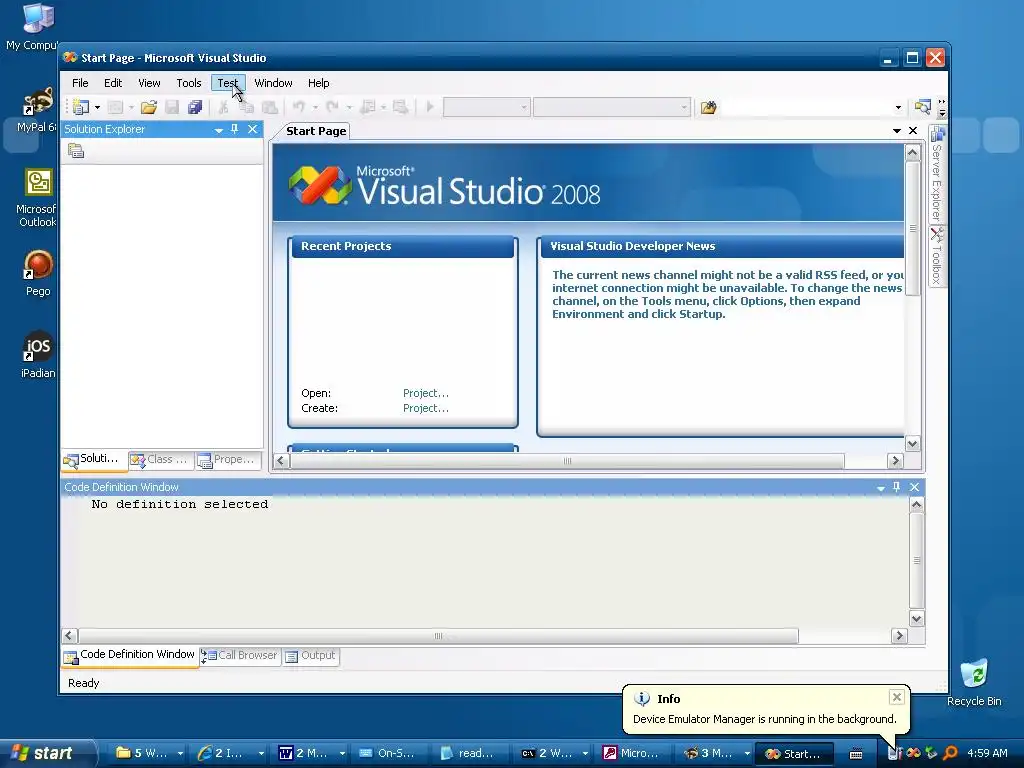Select the Start Page document tab

pos(316,131)
